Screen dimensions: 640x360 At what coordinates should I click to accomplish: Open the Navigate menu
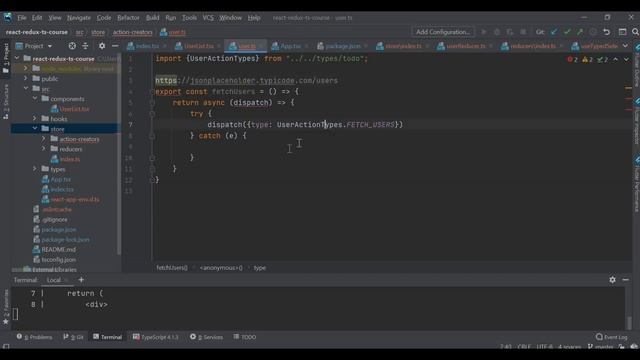coord(79,18)
